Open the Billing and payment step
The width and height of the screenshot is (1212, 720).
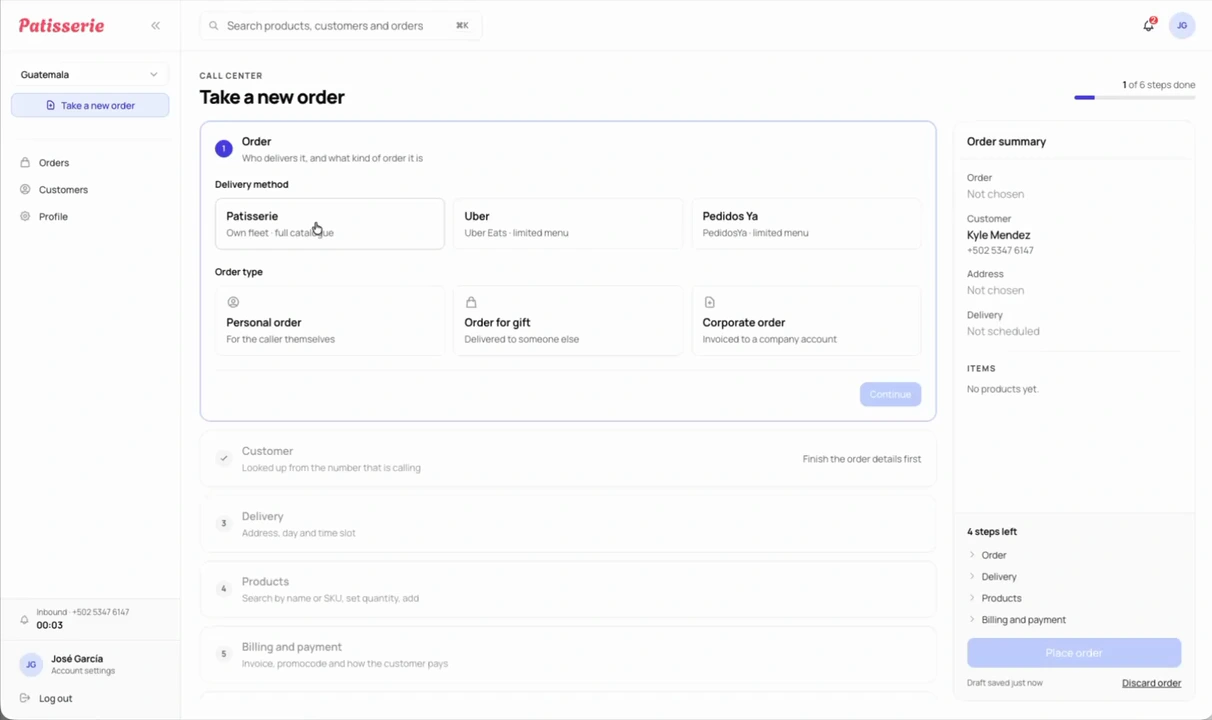[568, 654]
